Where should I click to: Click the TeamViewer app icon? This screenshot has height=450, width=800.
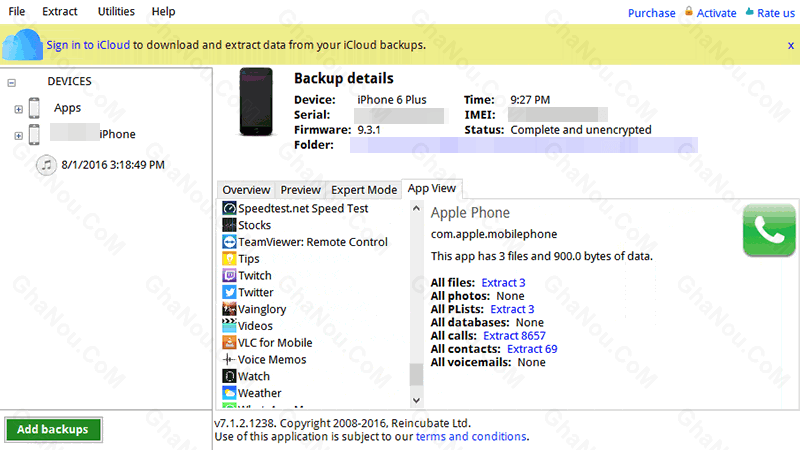pyautogui.click(x=229, y=242)
